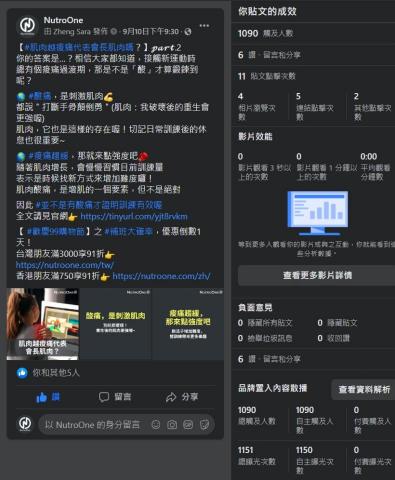The width and height of the screenshot is (395, 480).
Task: Click the 1150 自主曝光次數 stat
Action: coord(314,460)
